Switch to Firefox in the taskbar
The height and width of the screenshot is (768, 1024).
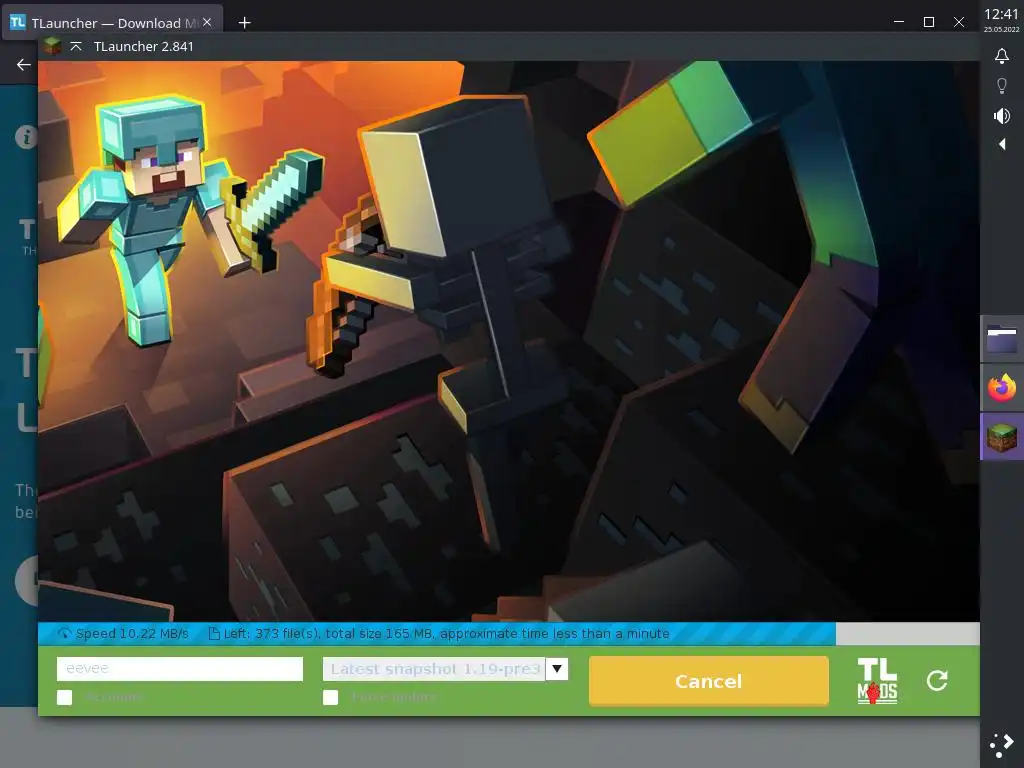pos(1002,388)
